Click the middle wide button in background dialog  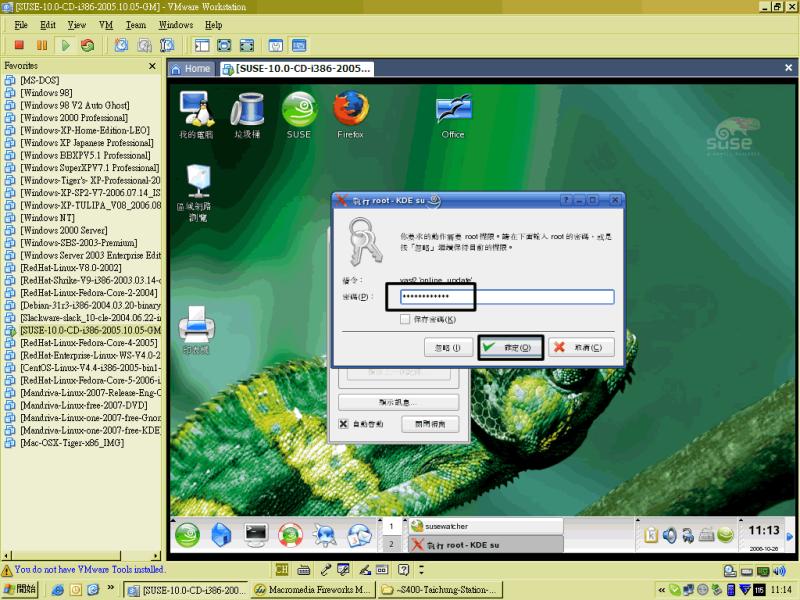[x=398, y=402]
